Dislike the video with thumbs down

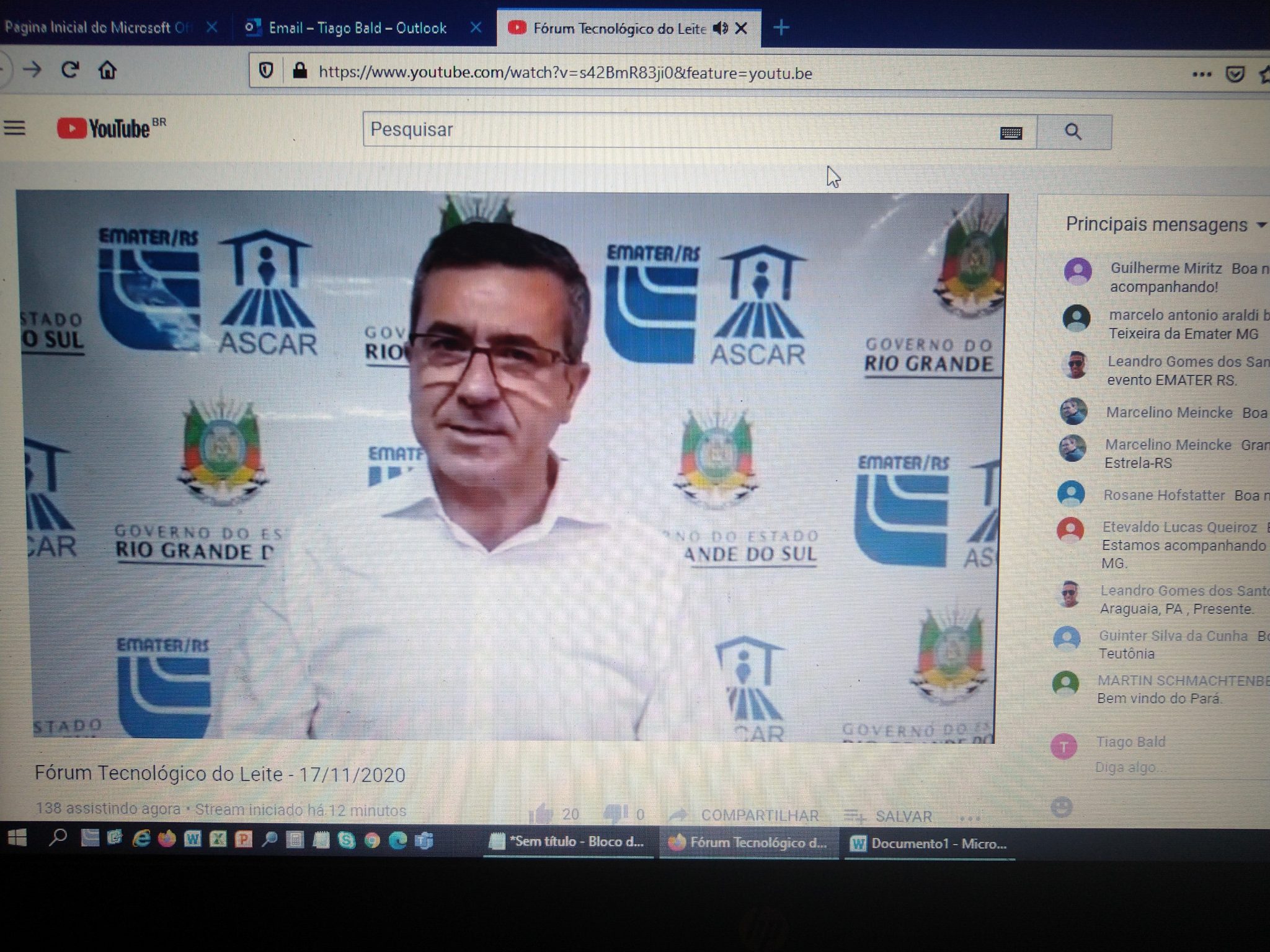(616, 814)
